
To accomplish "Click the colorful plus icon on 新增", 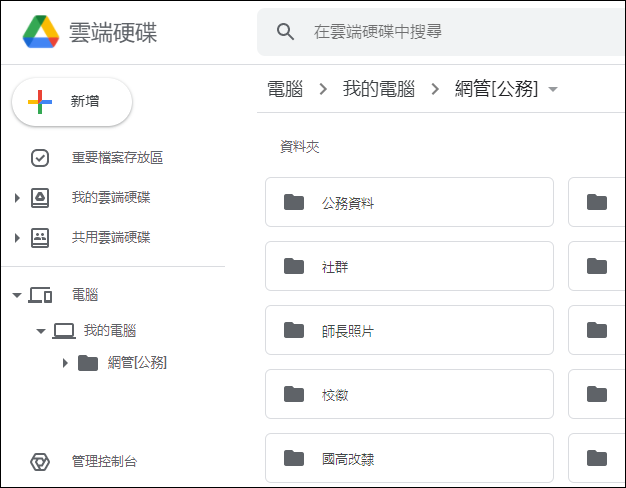I will coord(40,101).
